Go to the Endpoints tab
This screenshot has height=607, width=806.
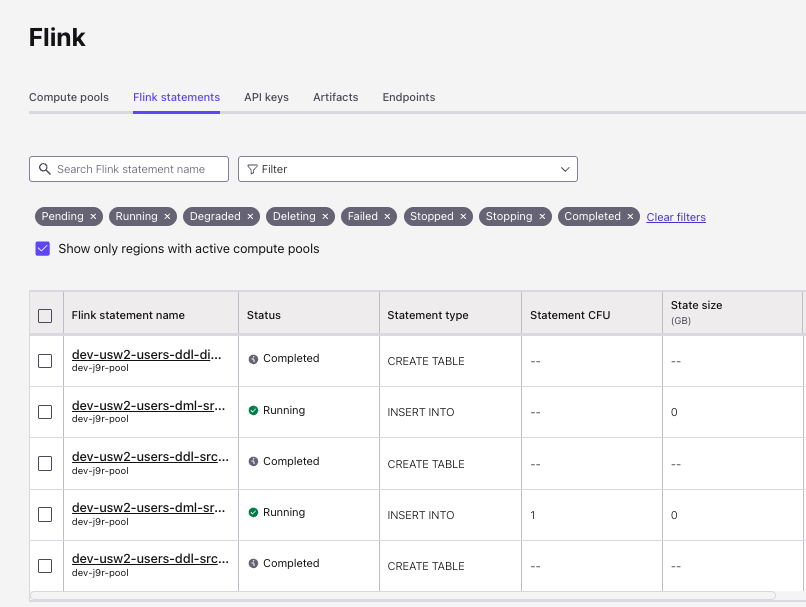tap(409, 97)
